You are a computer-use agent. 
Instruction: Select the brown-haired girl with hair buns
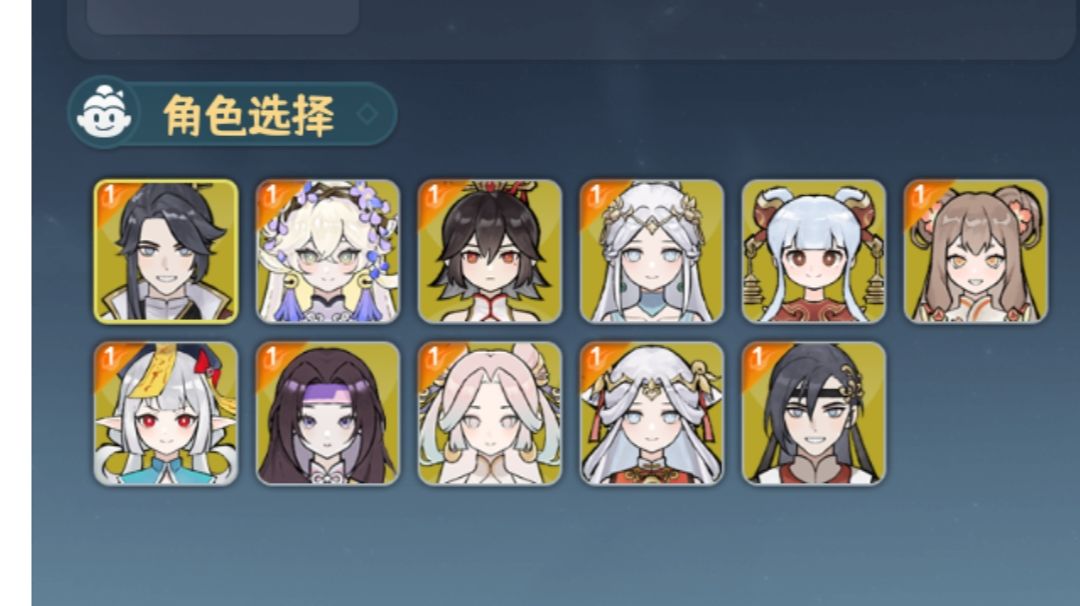click(976, 251)
